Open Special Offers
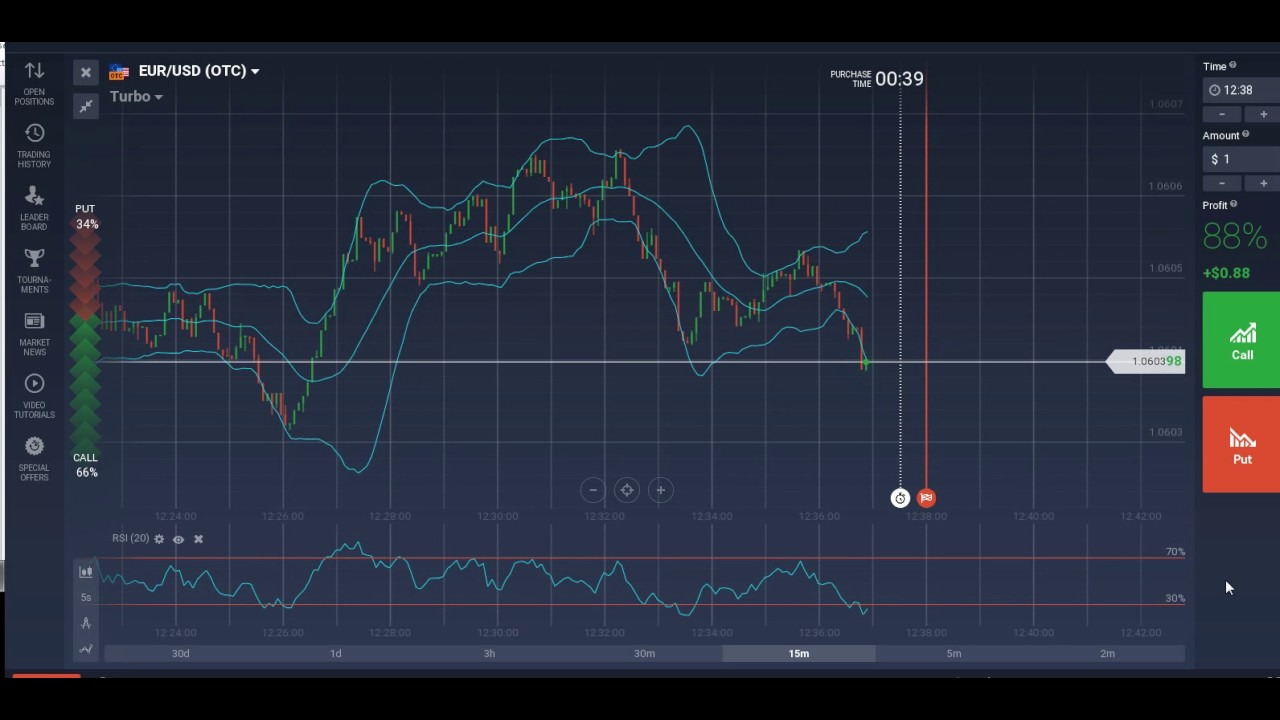 pos(34,459)
